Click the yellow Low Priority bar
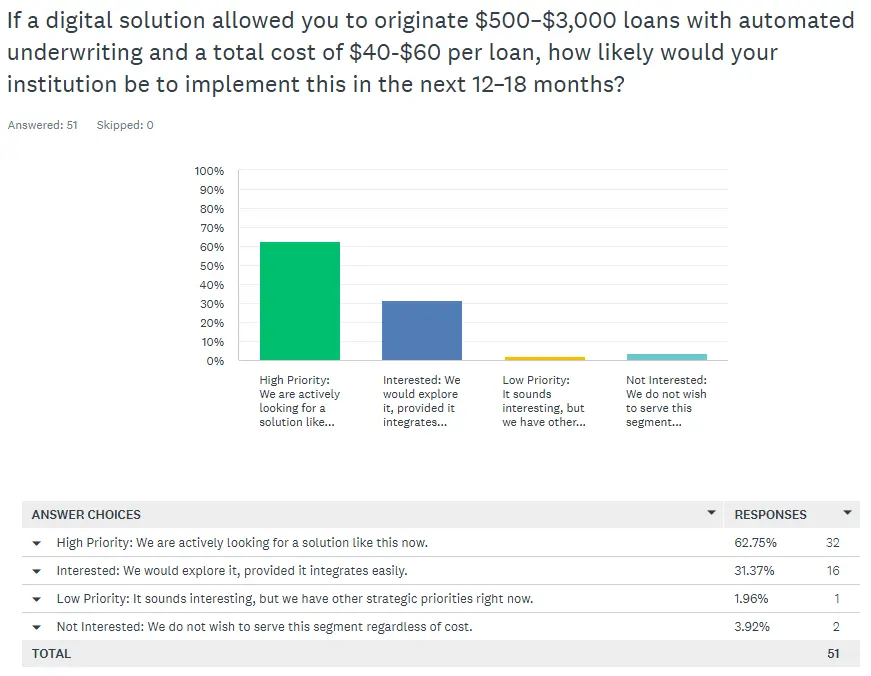This screenshot has height=676, width=871. pos(544,358)
